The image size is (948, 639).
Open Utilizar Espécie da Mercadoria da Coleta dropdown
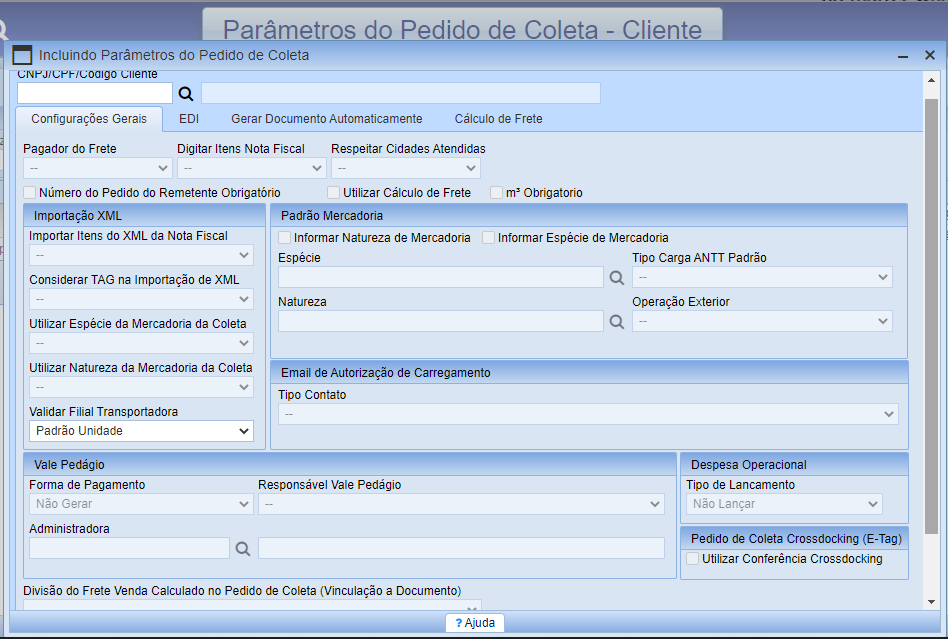(141, 343)
